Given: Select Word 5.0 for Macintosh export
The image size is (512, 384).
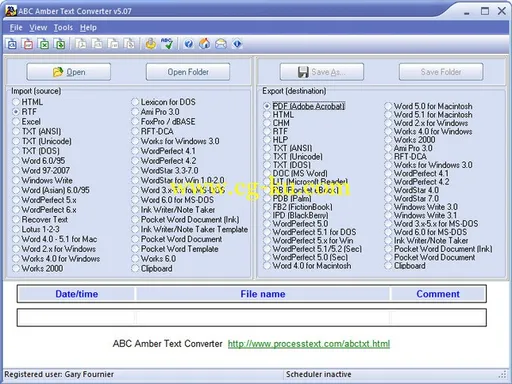Looking at the screenshot, I should 428,106.
